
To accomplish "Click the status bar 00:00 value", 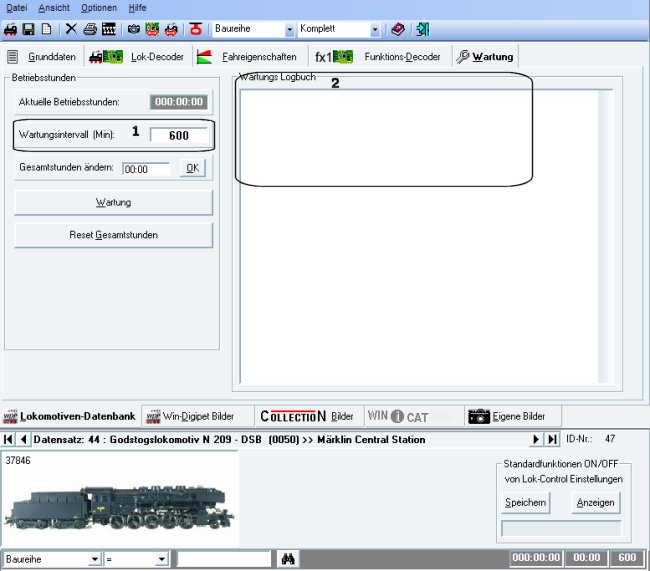I will click(586, 558).
